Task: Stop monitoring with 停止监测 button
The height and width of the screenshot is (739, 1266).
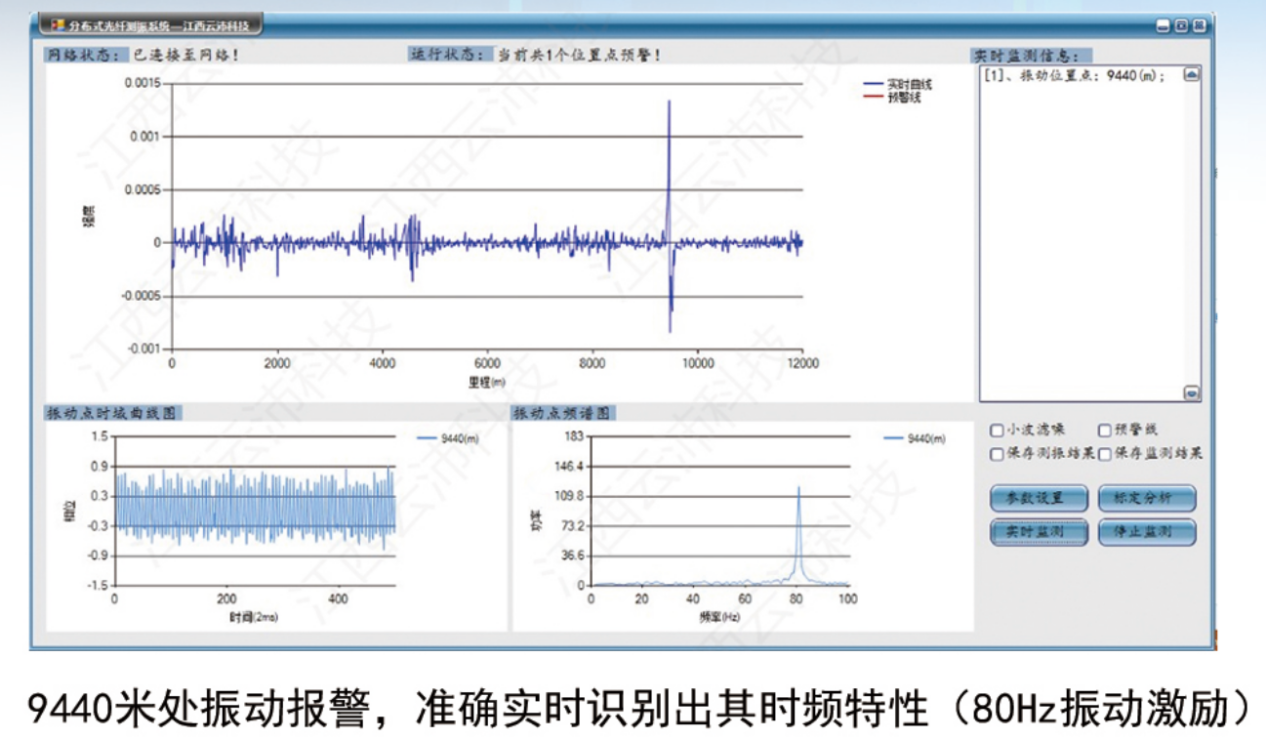Action: 1147,532
